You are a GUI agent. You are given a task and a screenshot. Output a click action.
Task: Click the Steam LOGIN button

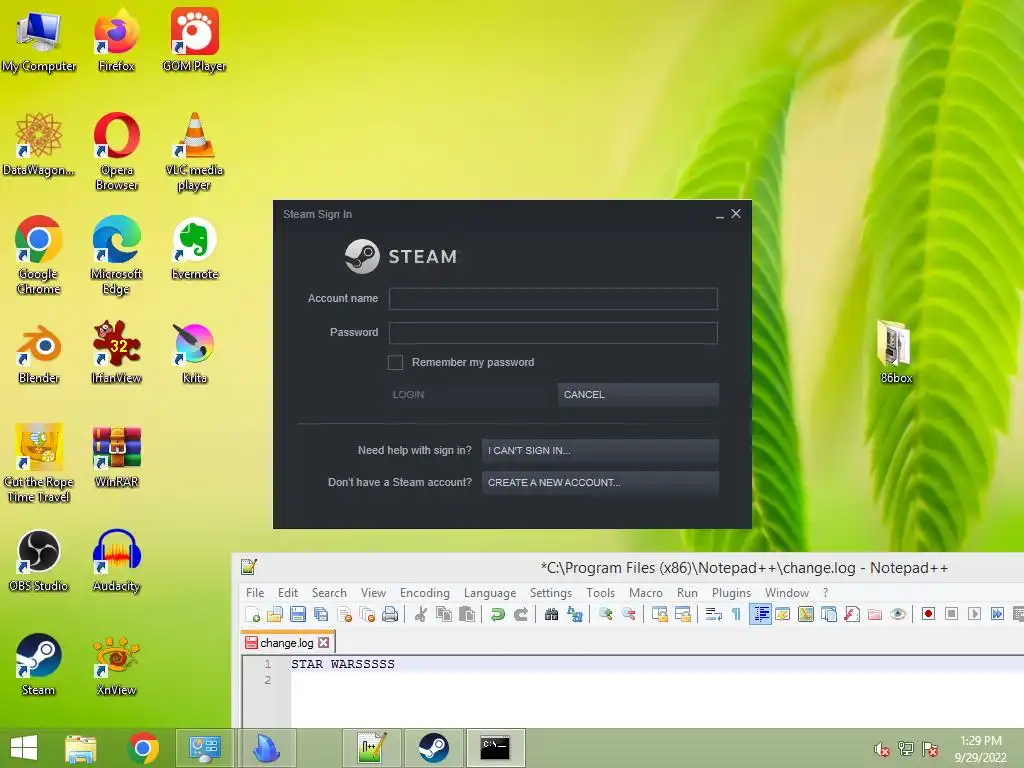pyautogui.click(x=468, y=394)
